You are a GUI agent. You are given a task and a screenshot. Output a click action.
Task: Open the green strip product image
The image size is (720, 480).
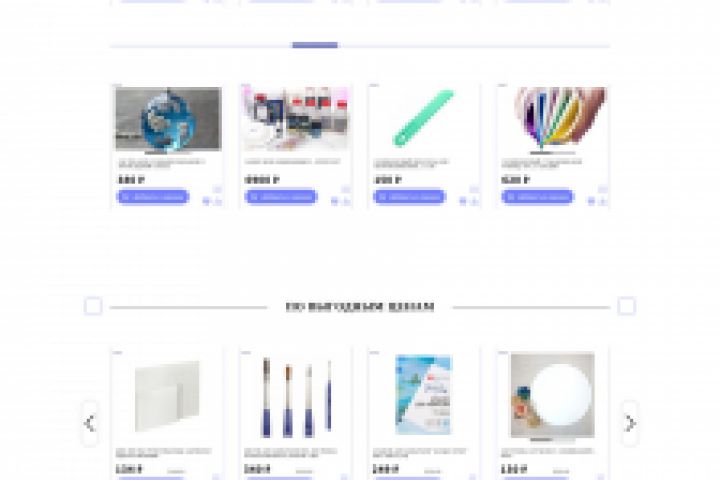pos(424,119)
